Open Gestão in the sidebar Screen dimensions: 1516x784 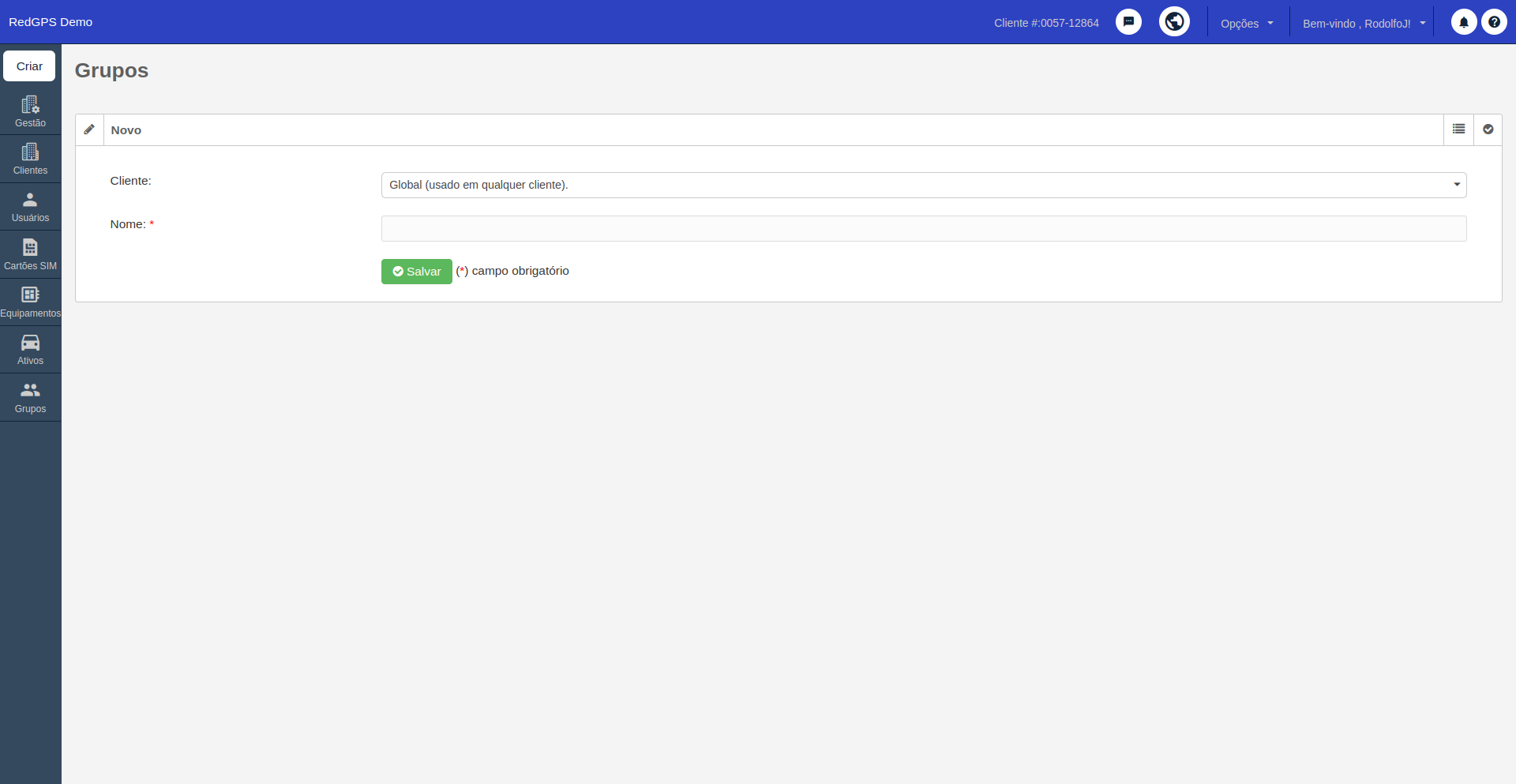pyautogui.click(x=30, y=111)
